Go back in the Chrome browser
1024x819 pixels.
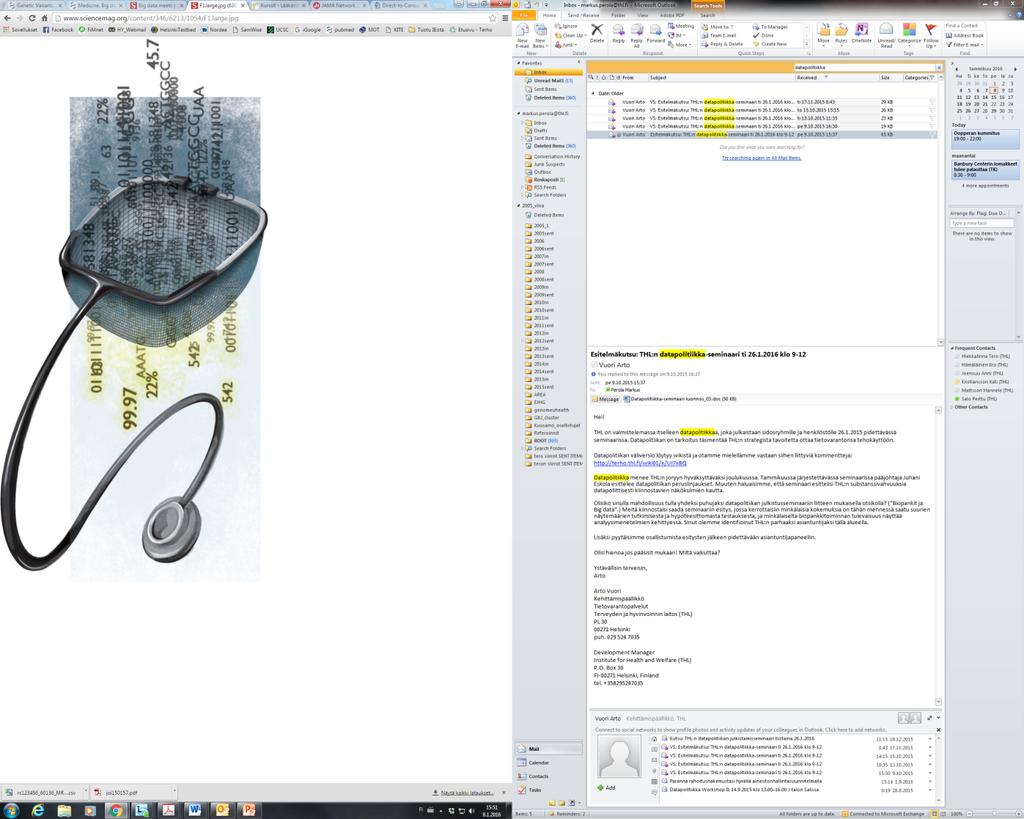click(7, 18)
